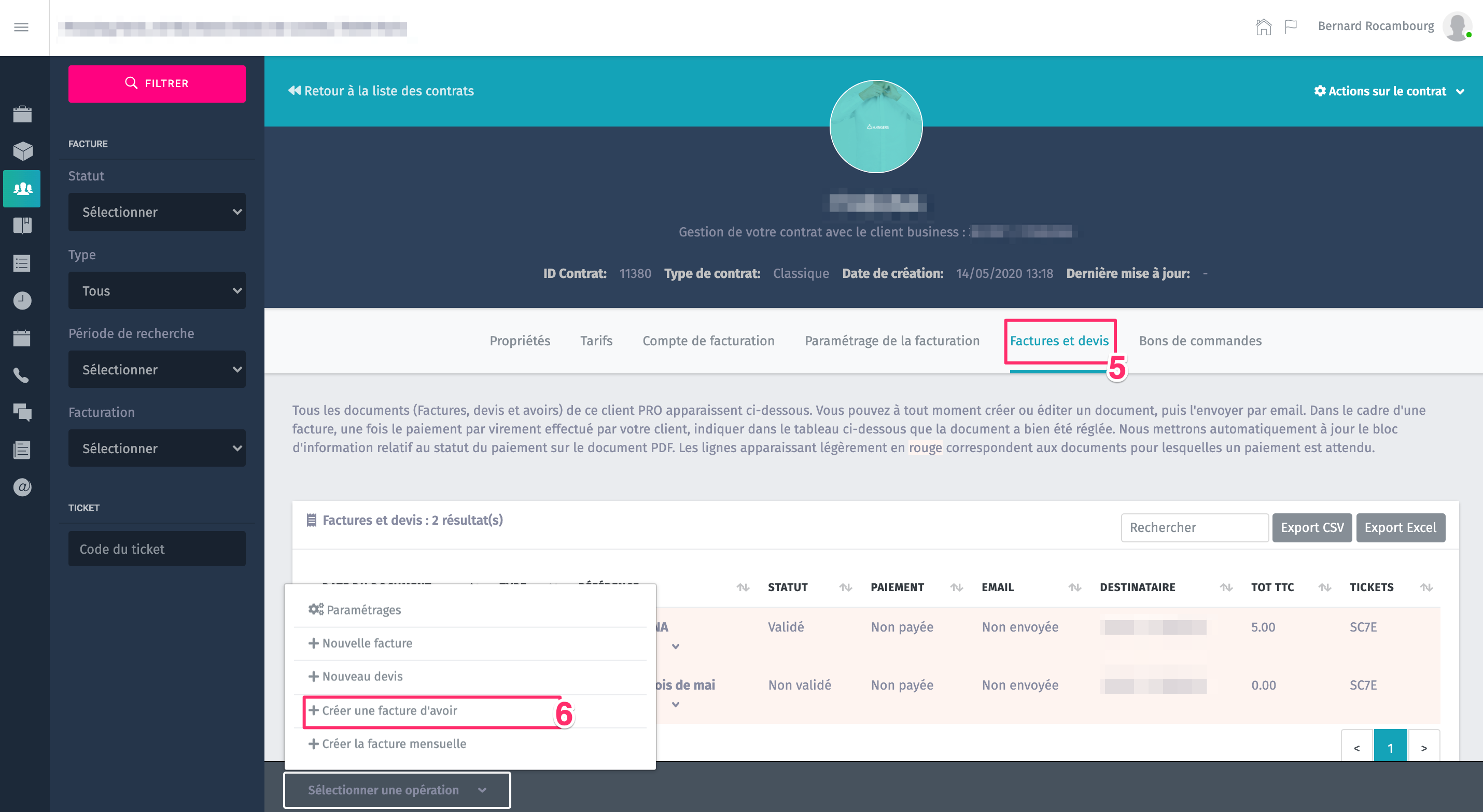Expand Sélectionner une opération dropdown
This screenshot has width=1483, height=812.
(397, 790)
